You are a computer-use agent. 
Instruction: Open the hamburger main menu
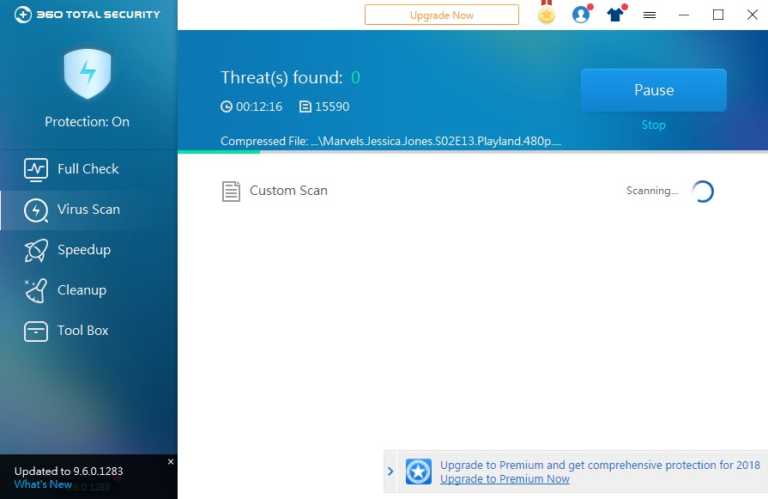click(649, 15)
